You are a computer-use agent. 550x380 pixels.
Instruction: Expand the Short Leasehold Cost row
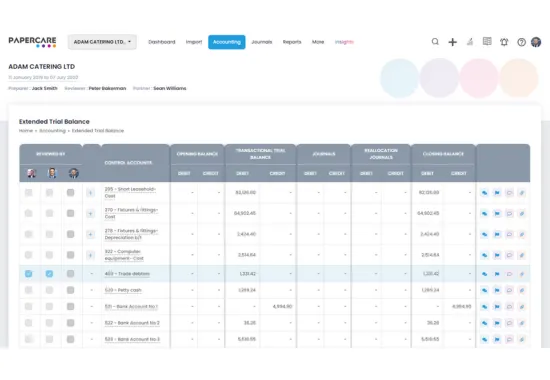point(90,193)
